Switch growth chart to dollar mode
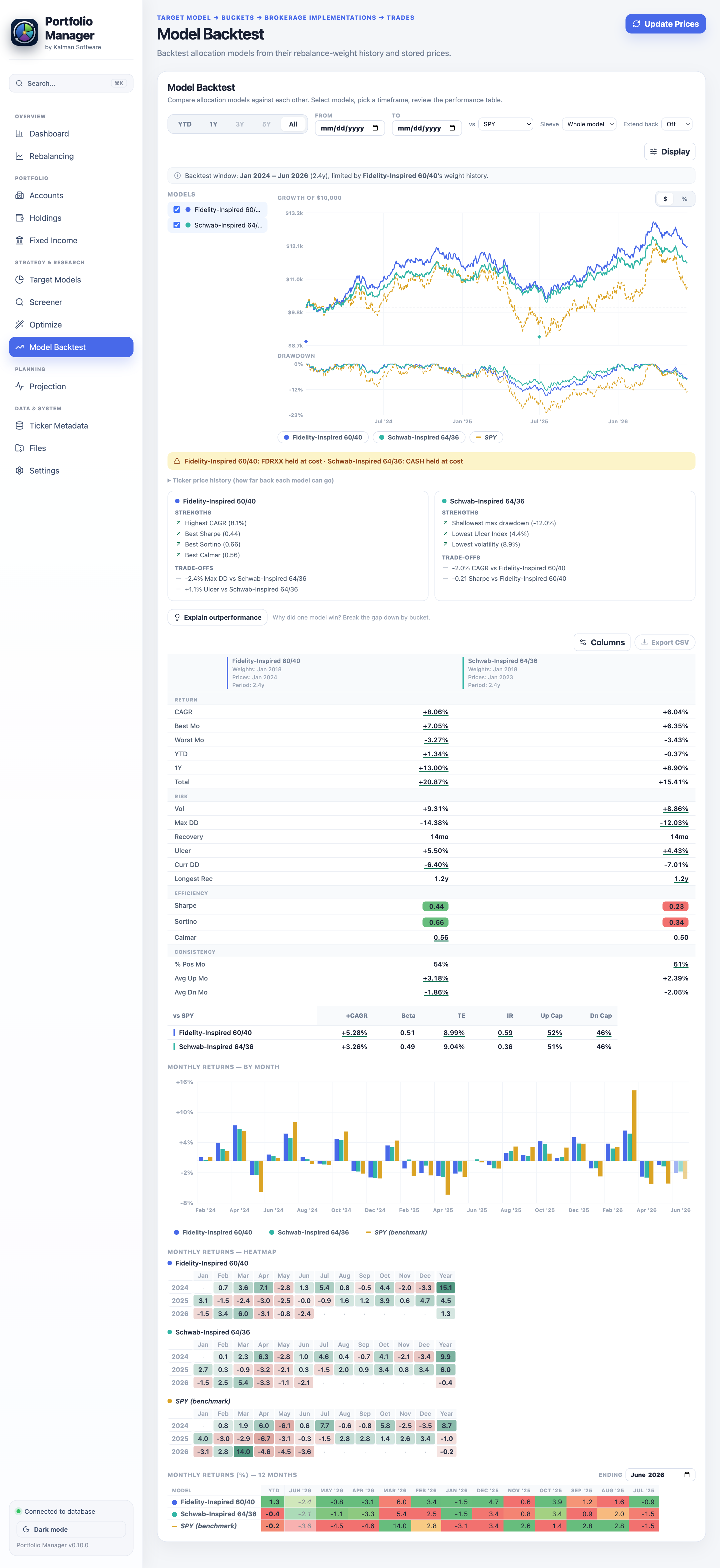Viewport: 720px width, 1568px height. click(665, 199)
